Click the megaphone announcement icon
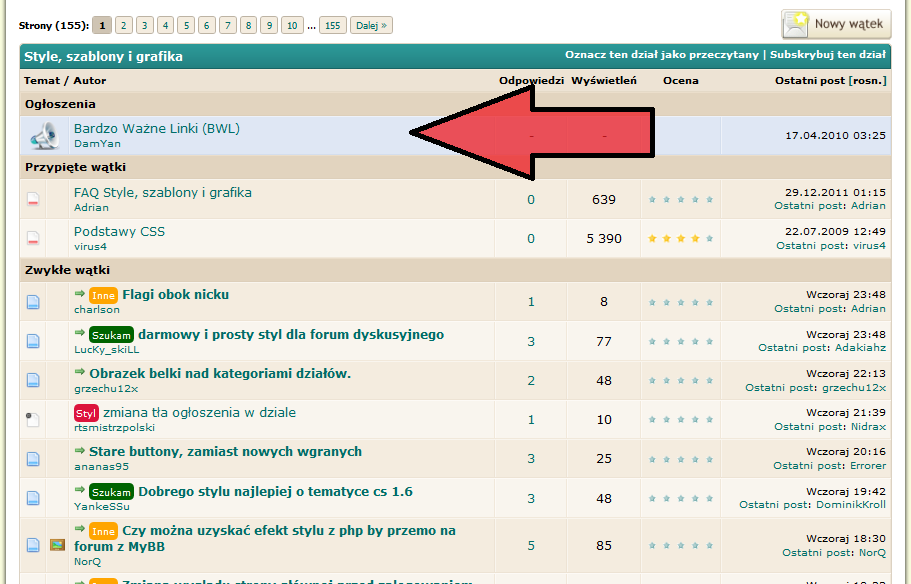The width and height of the screenshot is (911, 584). (45, 135)
